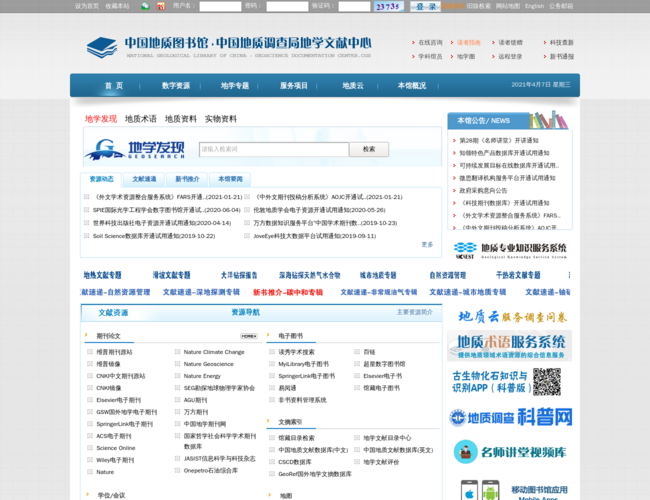Open the 主要资源简介 link
650x500 pixels.
(415, 312)
